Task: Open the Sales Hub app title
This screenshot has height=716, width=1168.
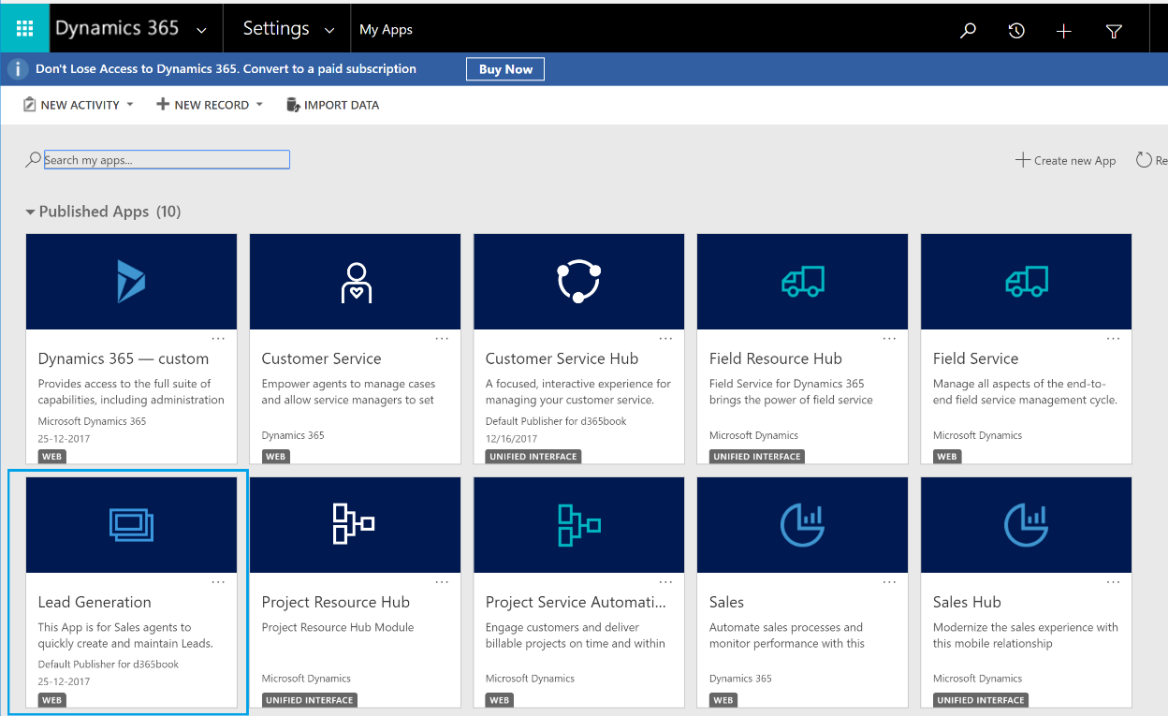Action: click(x=967, y=602)
